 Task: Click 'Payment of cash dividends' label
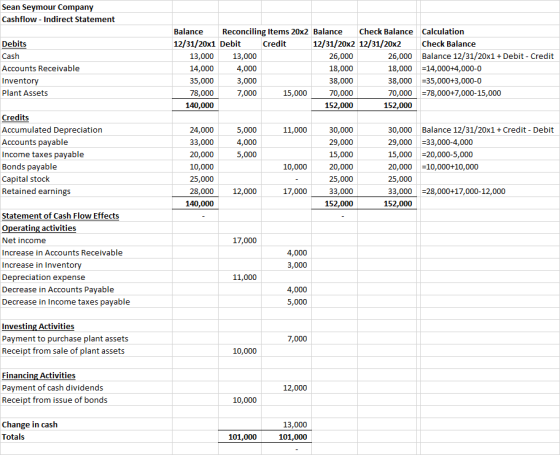[52, 388]
